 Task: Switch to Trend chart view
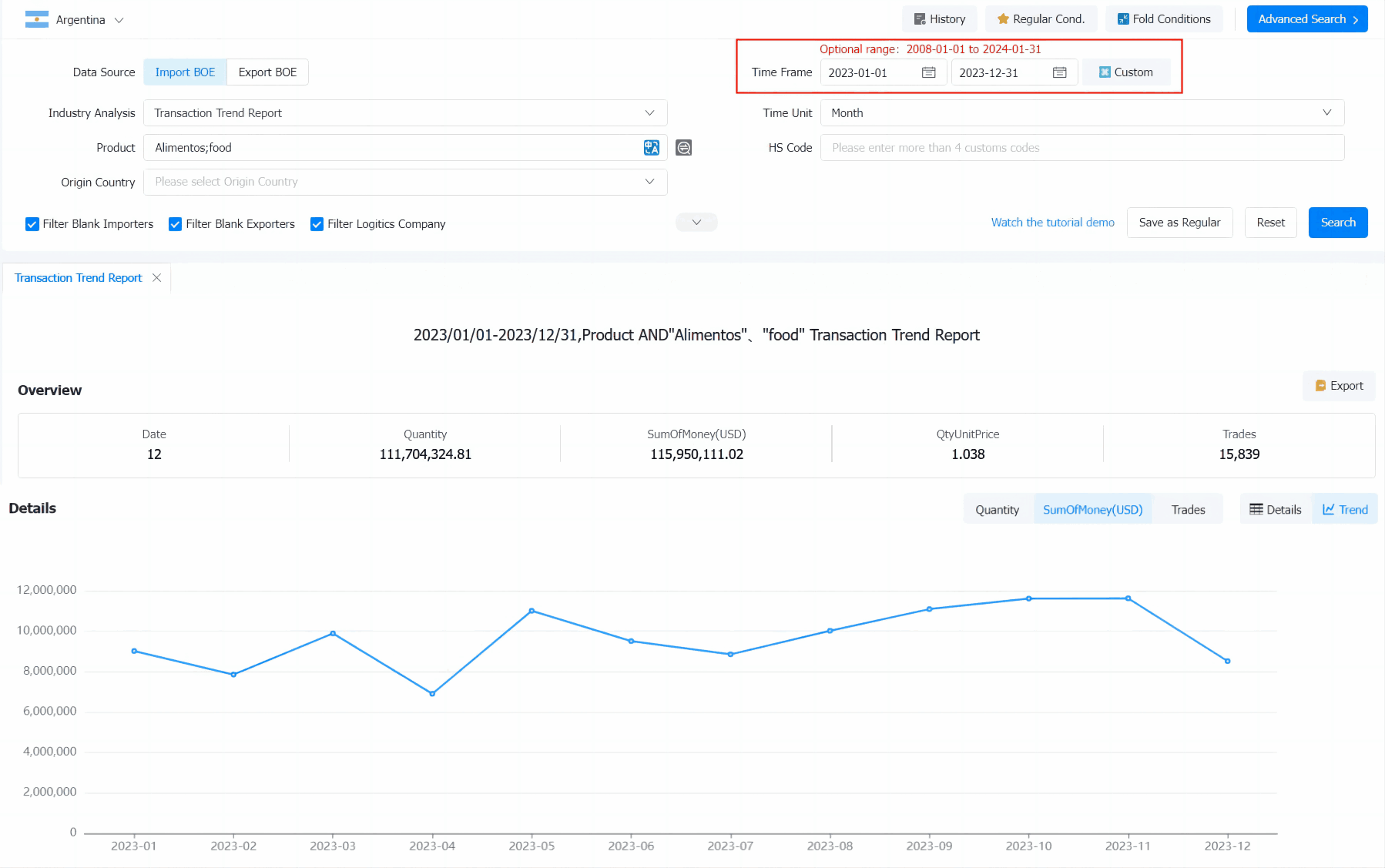point(1345,510)
